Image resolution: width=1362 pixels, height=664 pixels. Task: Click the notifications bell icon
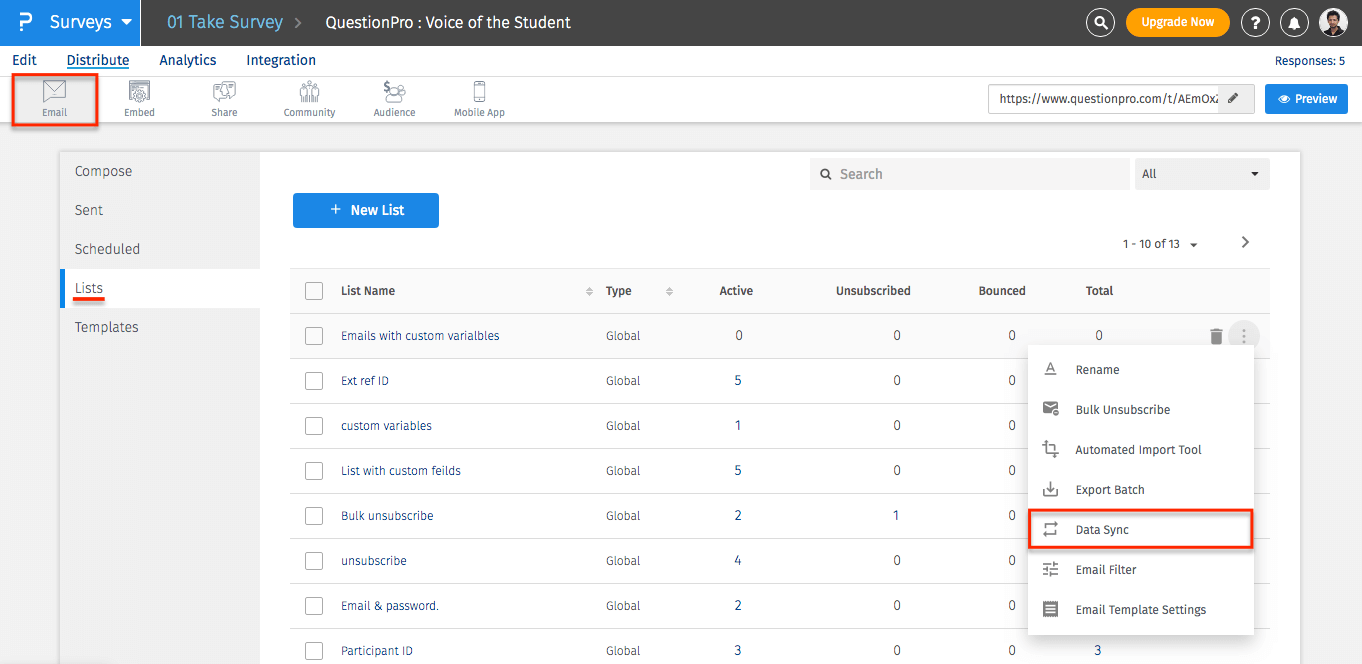click(x=1295, y=22)
